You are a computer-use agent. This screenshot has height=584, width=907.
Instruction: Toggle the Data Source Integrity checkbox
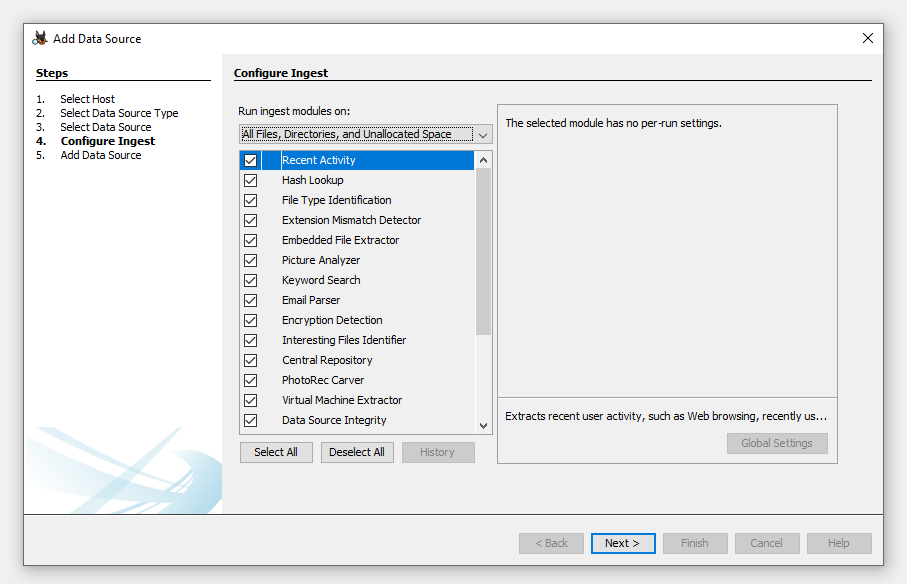point(250,420)
